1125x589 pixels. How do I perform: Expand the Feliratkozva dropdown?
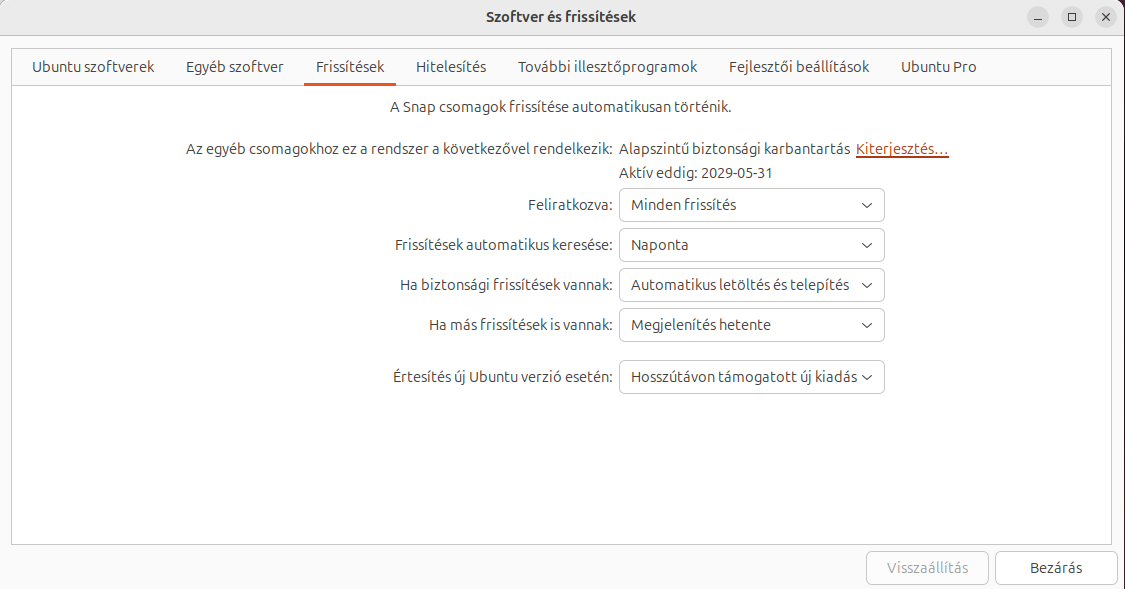751,205
